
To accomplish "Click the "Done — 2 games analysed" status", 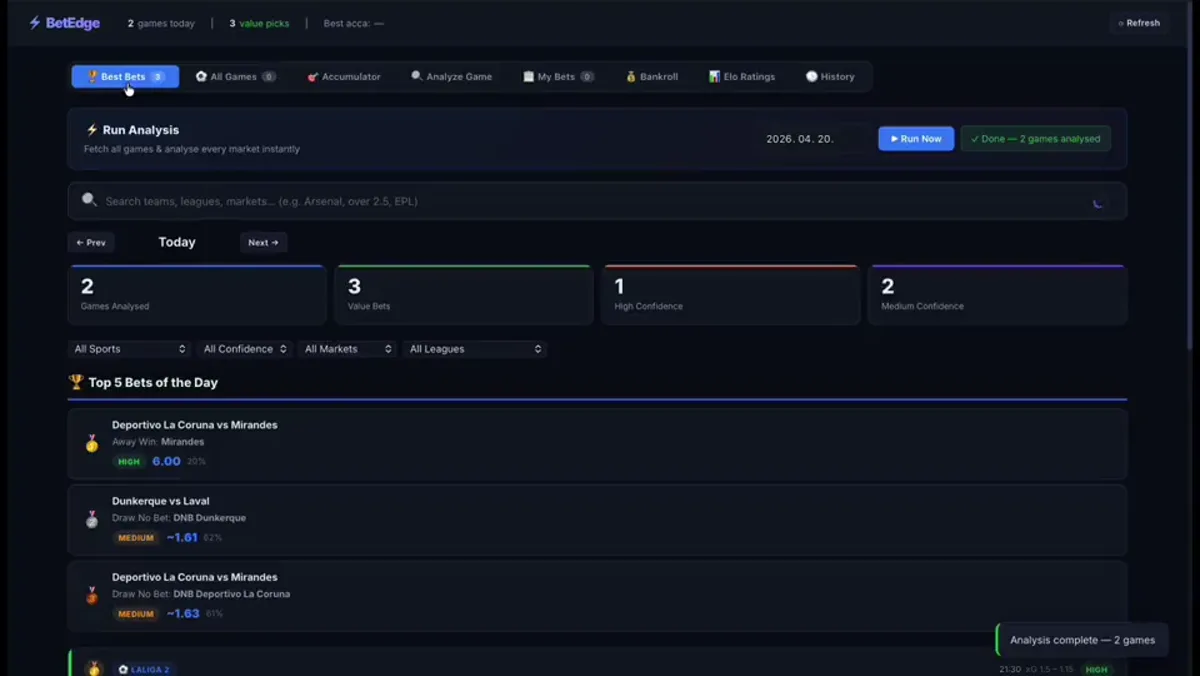I will pos(1035,139).
